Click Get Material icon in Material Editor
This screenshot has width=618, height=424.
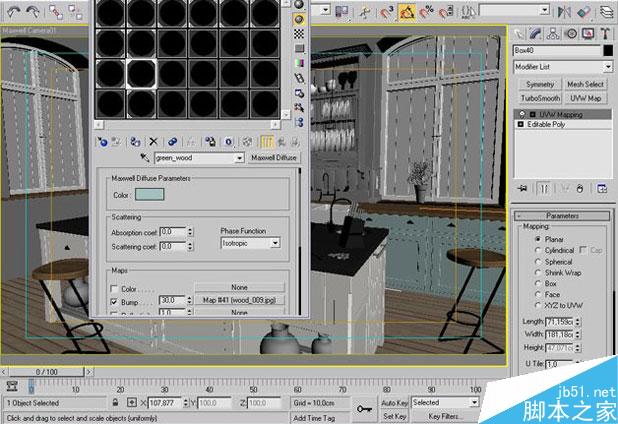click(x=102, y=141)
